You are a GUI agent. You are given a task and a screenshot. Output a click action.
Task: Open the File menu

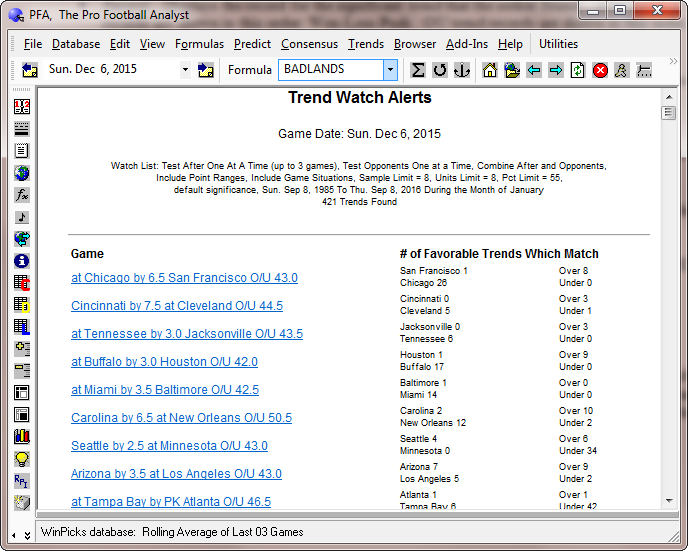pos(33,44)
